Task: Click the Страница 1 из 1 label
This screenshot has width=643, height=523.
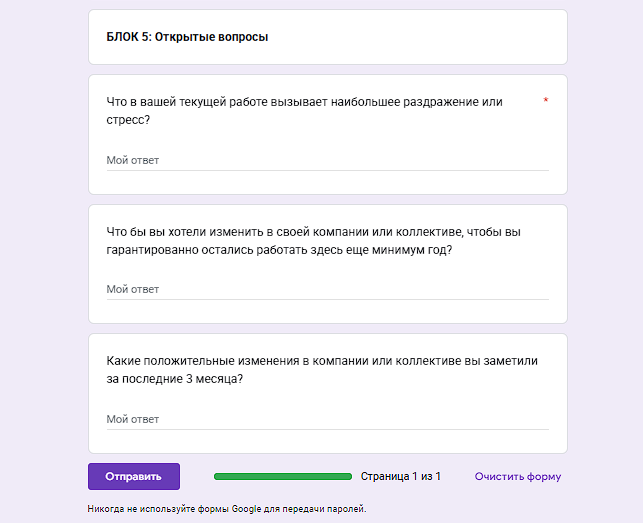Action: pyautogui.click(x=400, y=477)
